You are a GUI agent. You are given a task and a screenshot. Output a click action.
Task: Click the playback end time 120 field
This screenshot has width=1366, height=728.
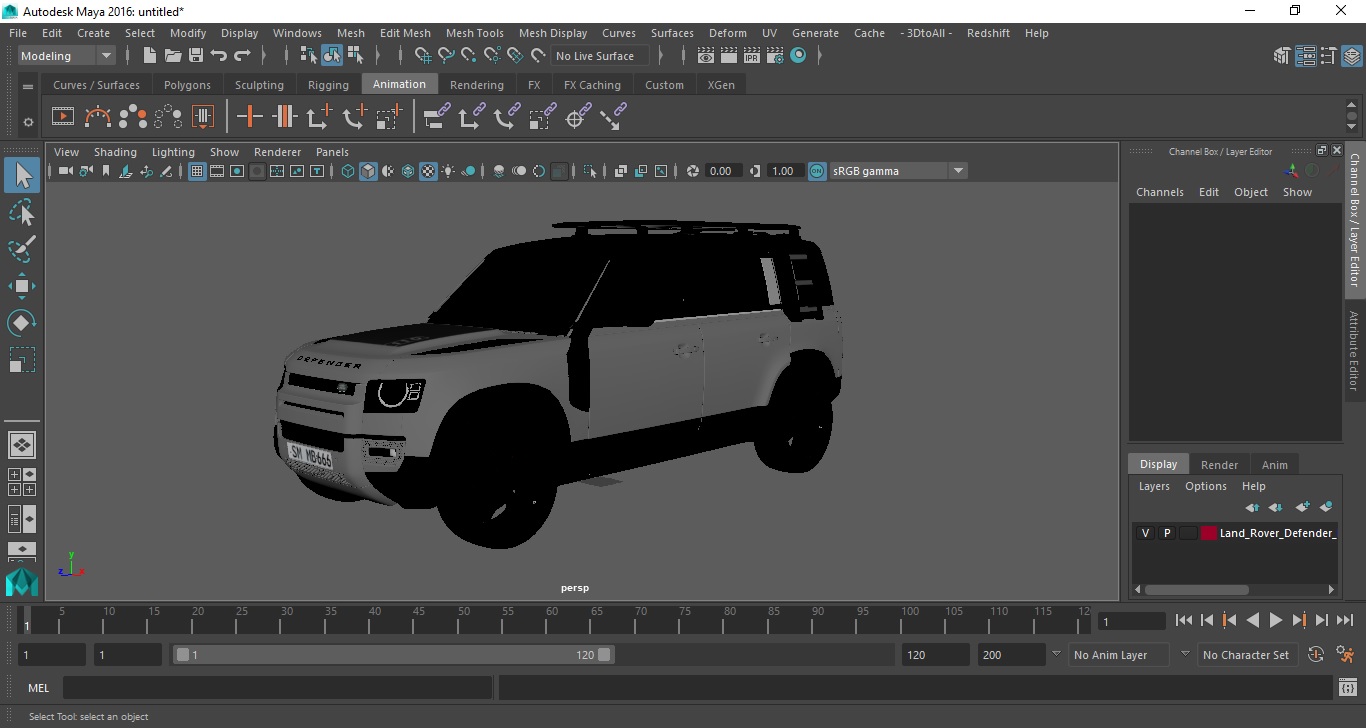tap(935, 655)
